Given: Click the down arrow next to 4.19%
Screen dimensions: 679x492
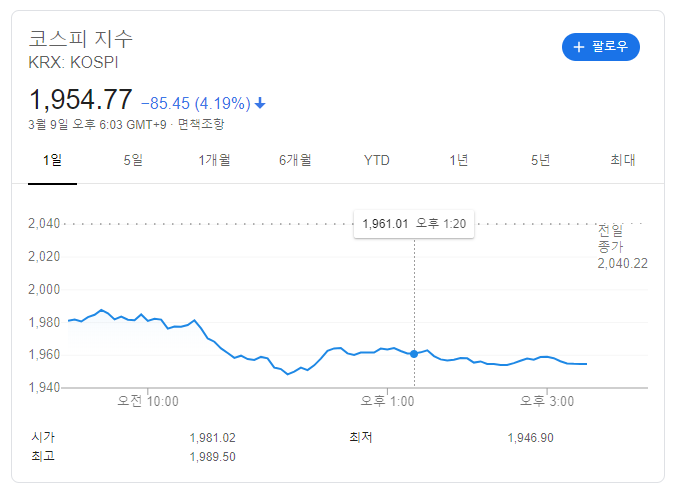Looking at the screenshot, I should click(260, 103).
